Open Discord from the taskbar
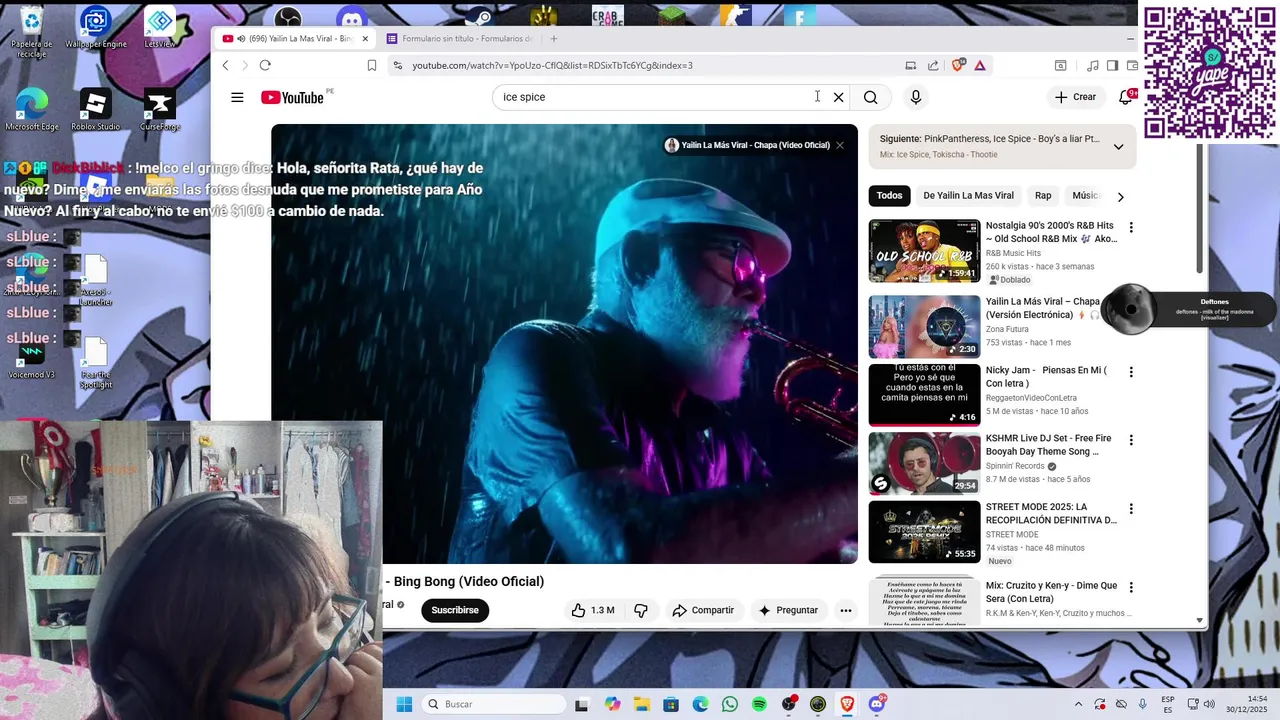 tap(877, 704)
